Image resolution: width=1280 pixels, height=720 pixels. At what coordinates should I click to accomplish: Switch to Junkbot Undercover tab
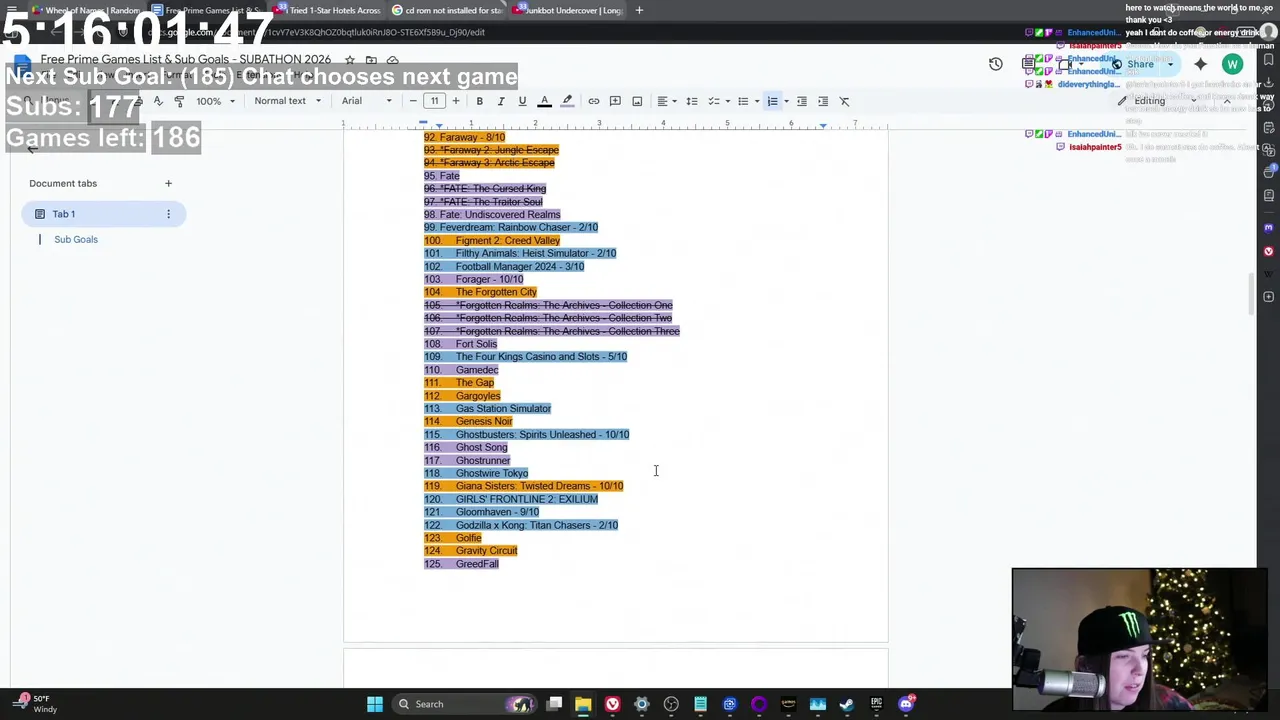pos(567,10)
